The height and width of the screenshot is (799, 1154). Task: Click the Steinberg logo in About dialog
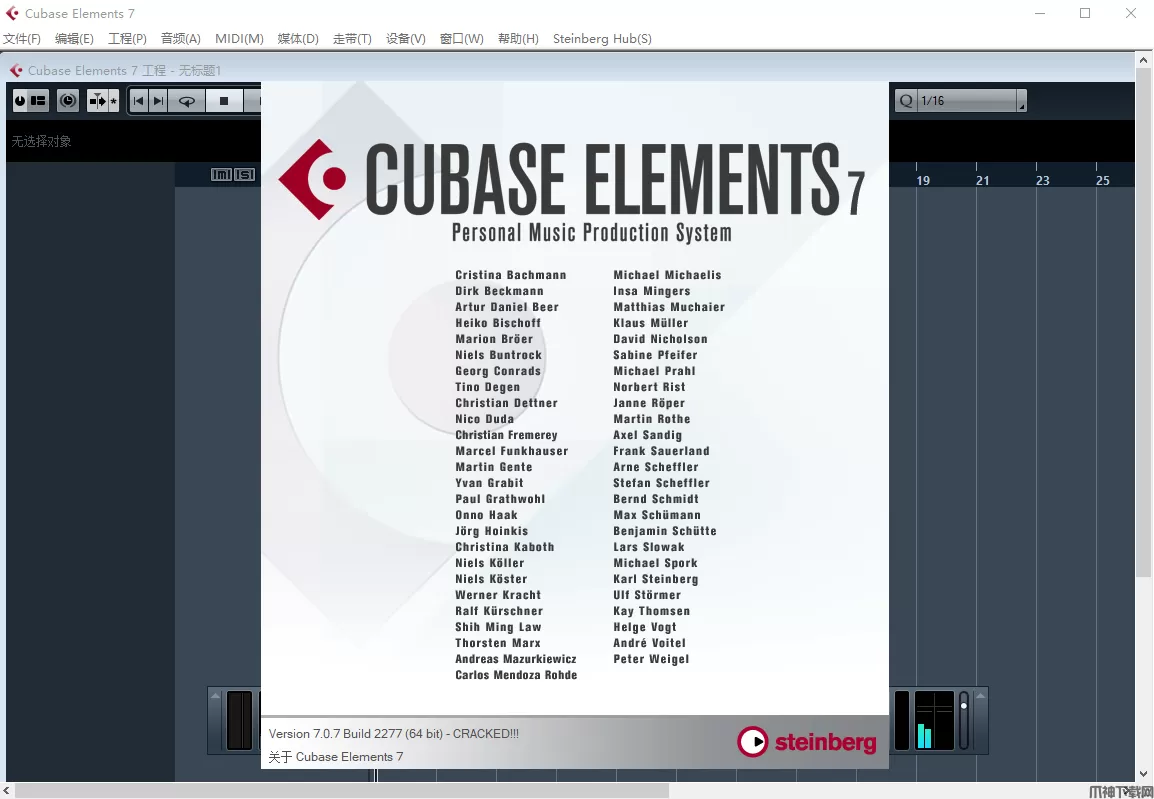click(x=807, y=742)
